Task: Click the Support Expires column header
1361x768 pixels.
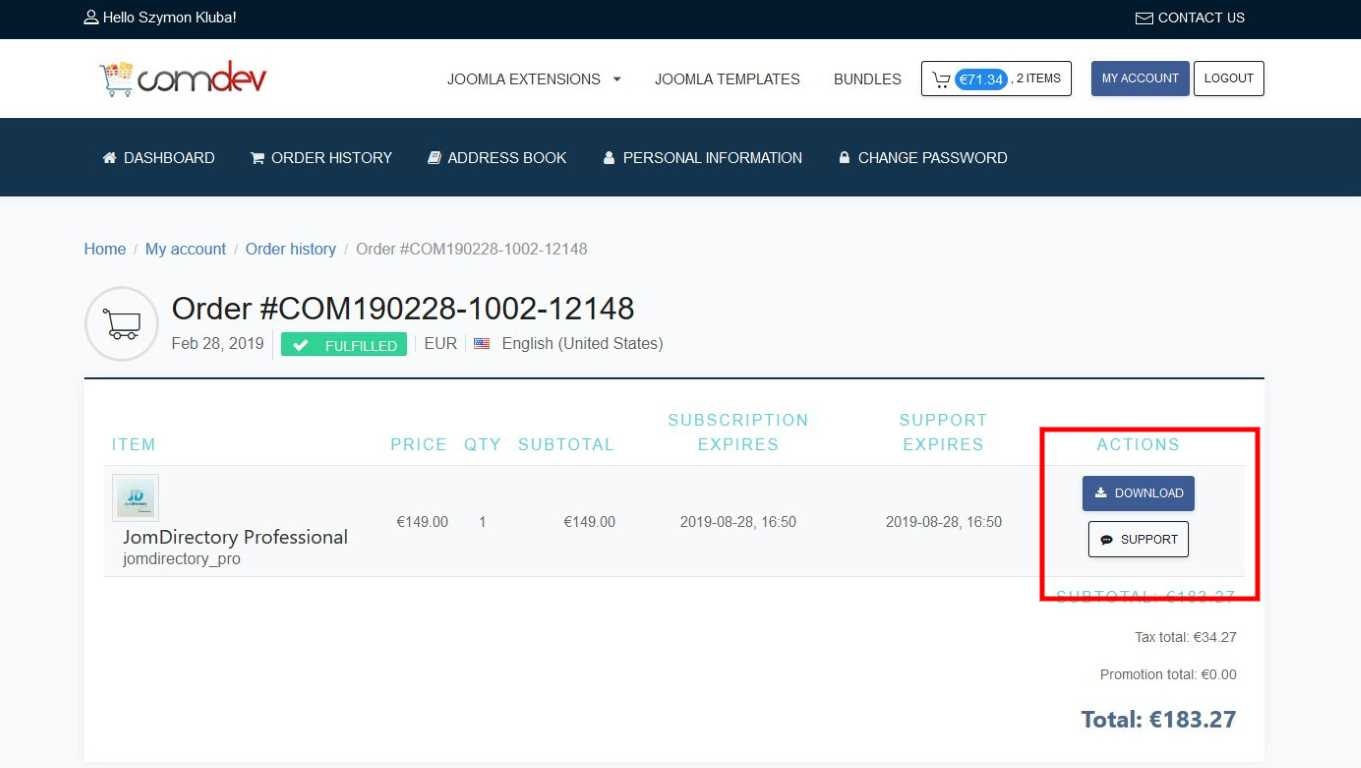Action: pos(943,432)
